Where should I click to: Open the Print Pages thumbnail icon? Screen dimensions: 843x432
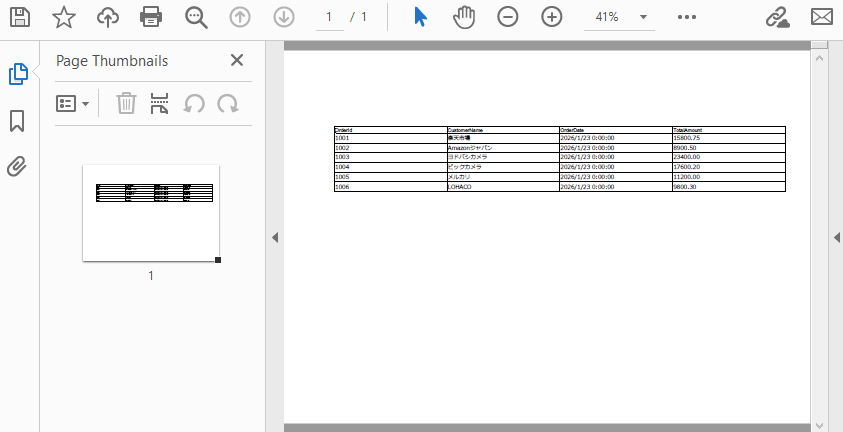coord(159,103)
